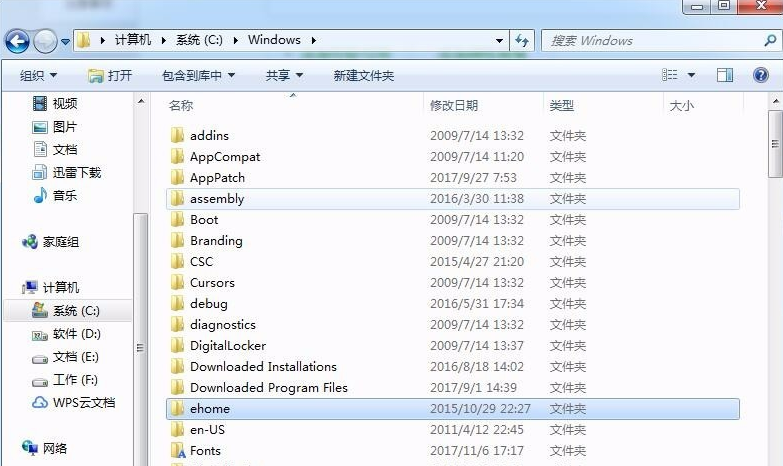Sort by the 修改日期 column header
783x466 pixels.
click(454, 105)
